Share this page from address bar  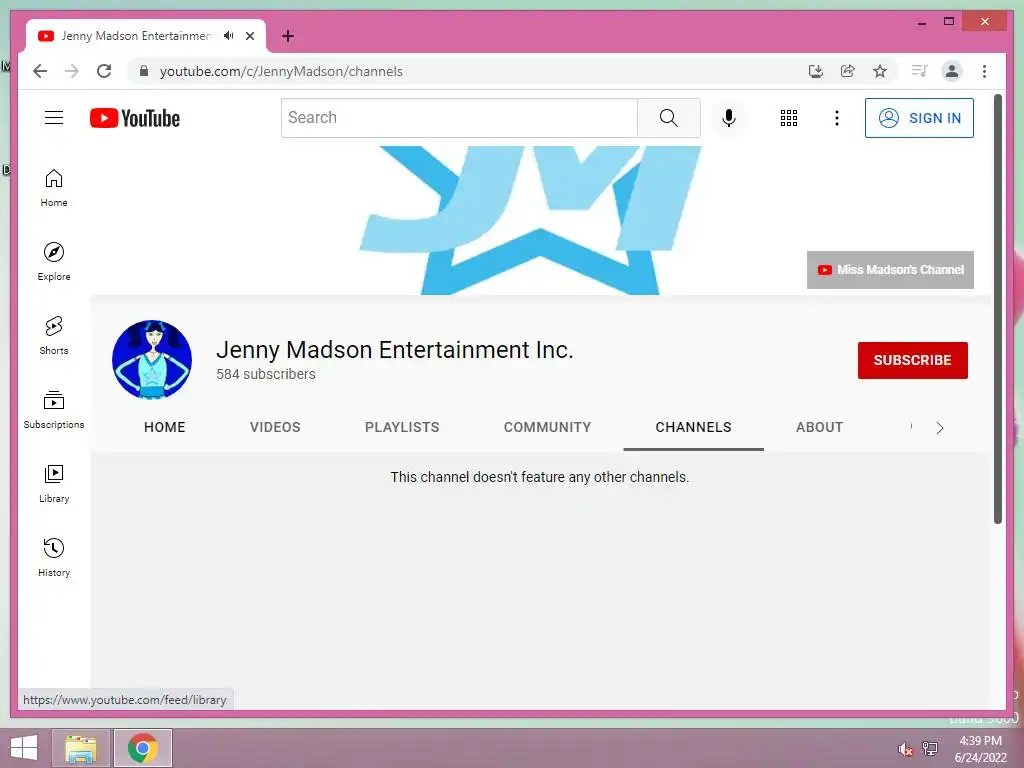tap(848, 71)
